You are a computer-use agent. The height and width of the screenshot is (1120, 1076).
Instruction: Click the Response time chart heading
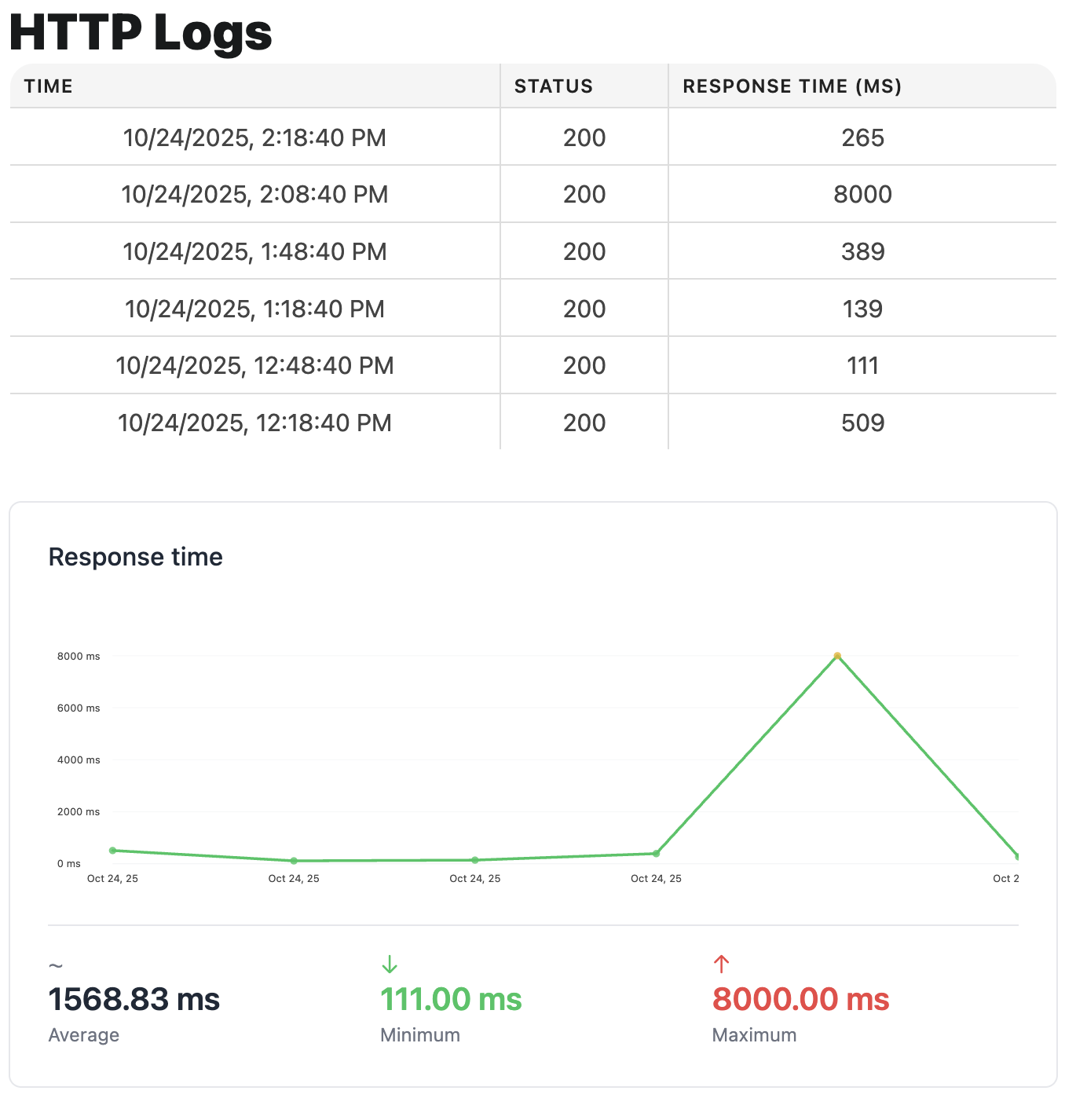click(x=135, y=557)
